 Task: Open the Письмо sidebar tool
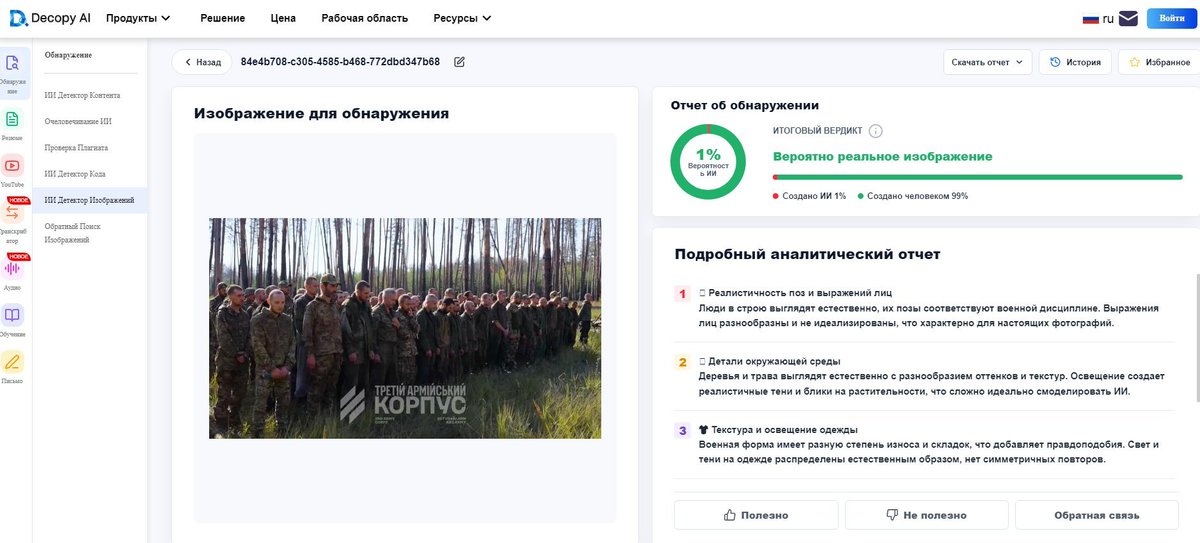click(13, 367)
